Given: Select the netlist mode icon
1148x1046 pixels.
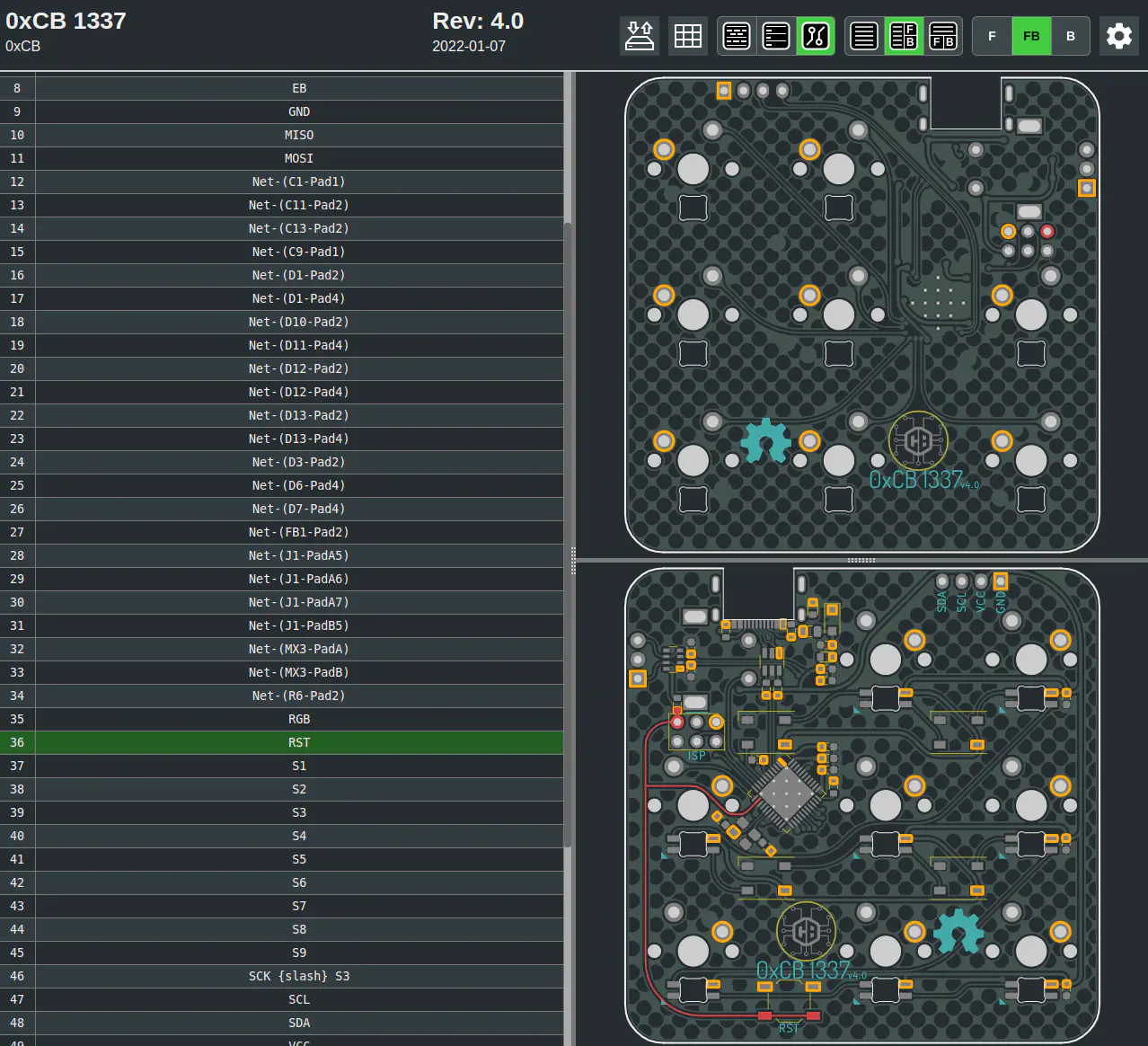Looking at the screenshot, I should coord(816,36).
